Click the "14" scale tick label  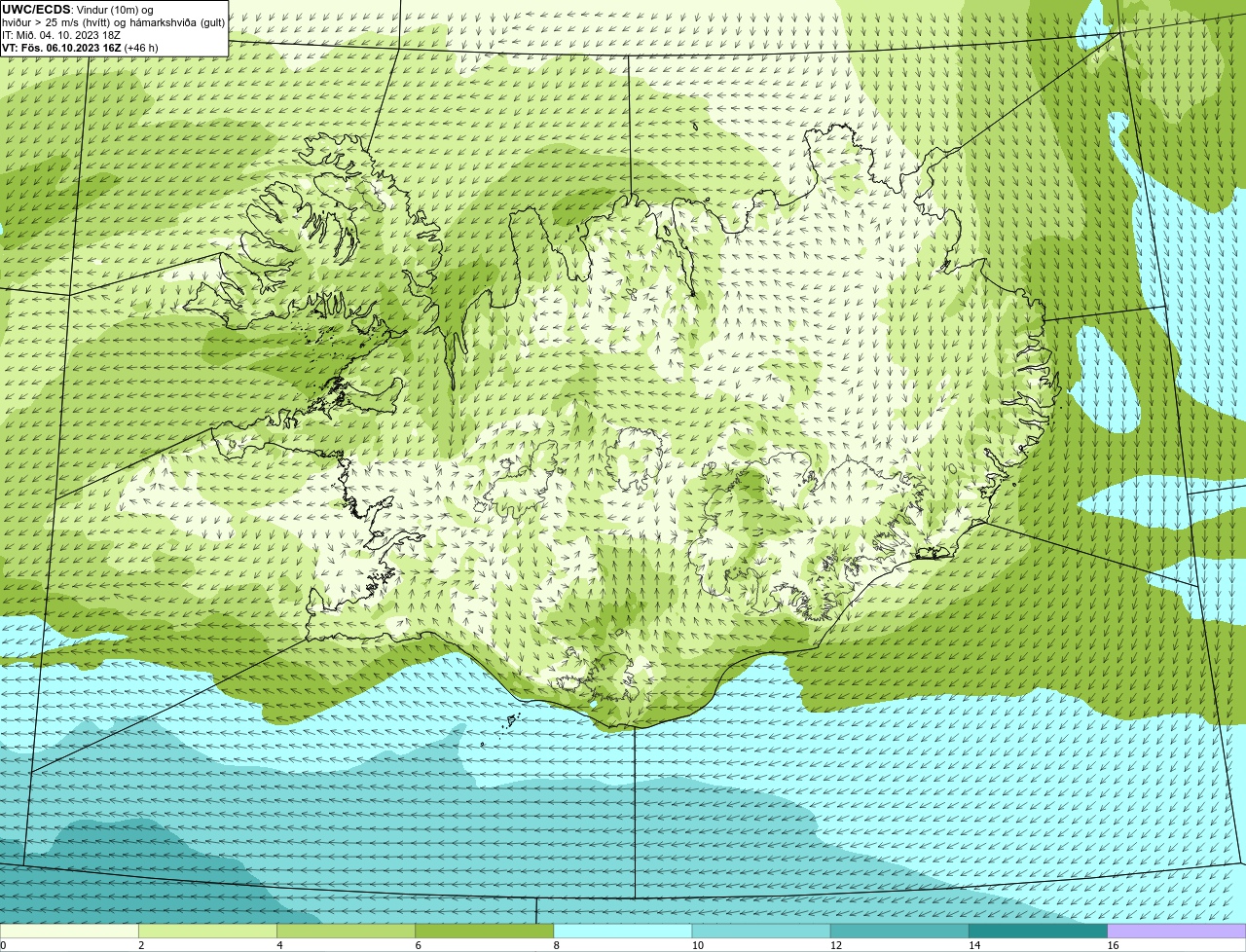[974, 945]
